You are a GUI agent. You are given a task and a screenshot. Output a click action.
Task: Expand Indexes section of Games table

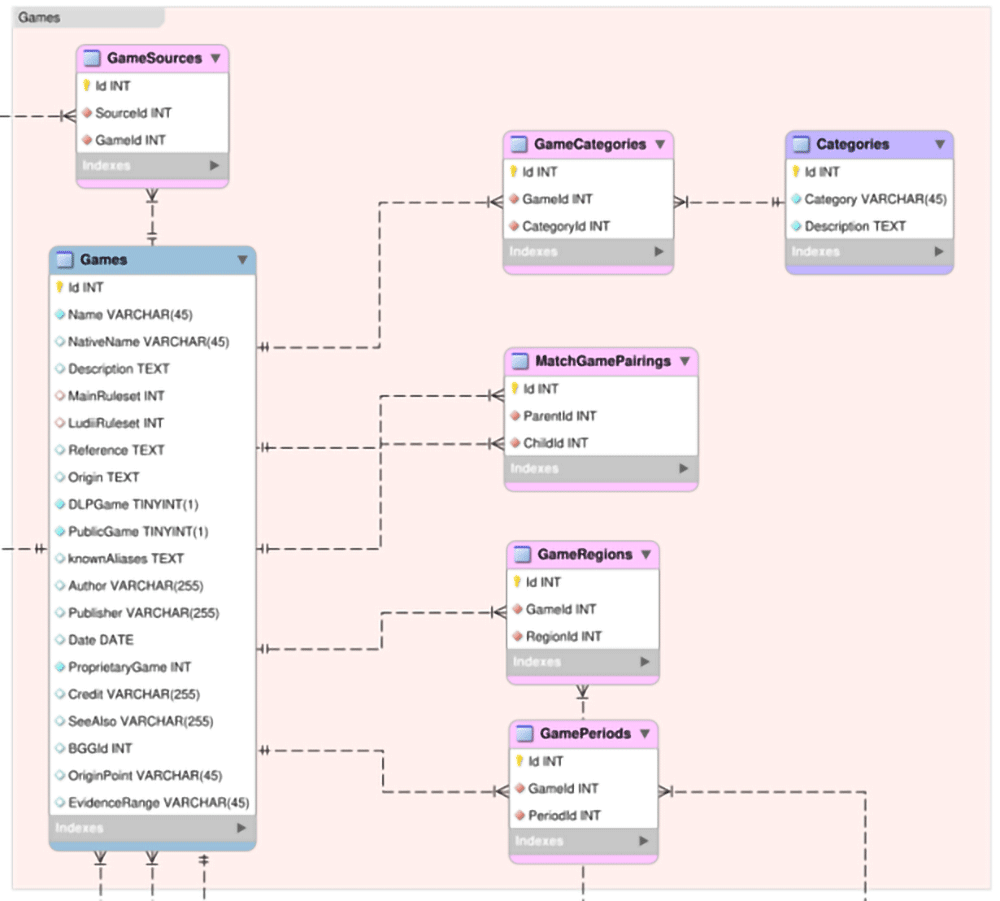241,828
